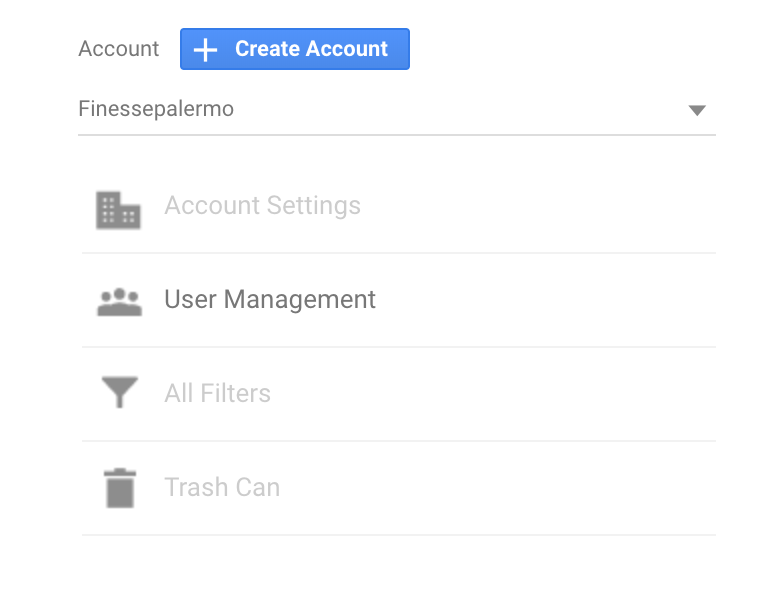
Task: Click the funnel icon for All Filters
Action: coord(120,392)
